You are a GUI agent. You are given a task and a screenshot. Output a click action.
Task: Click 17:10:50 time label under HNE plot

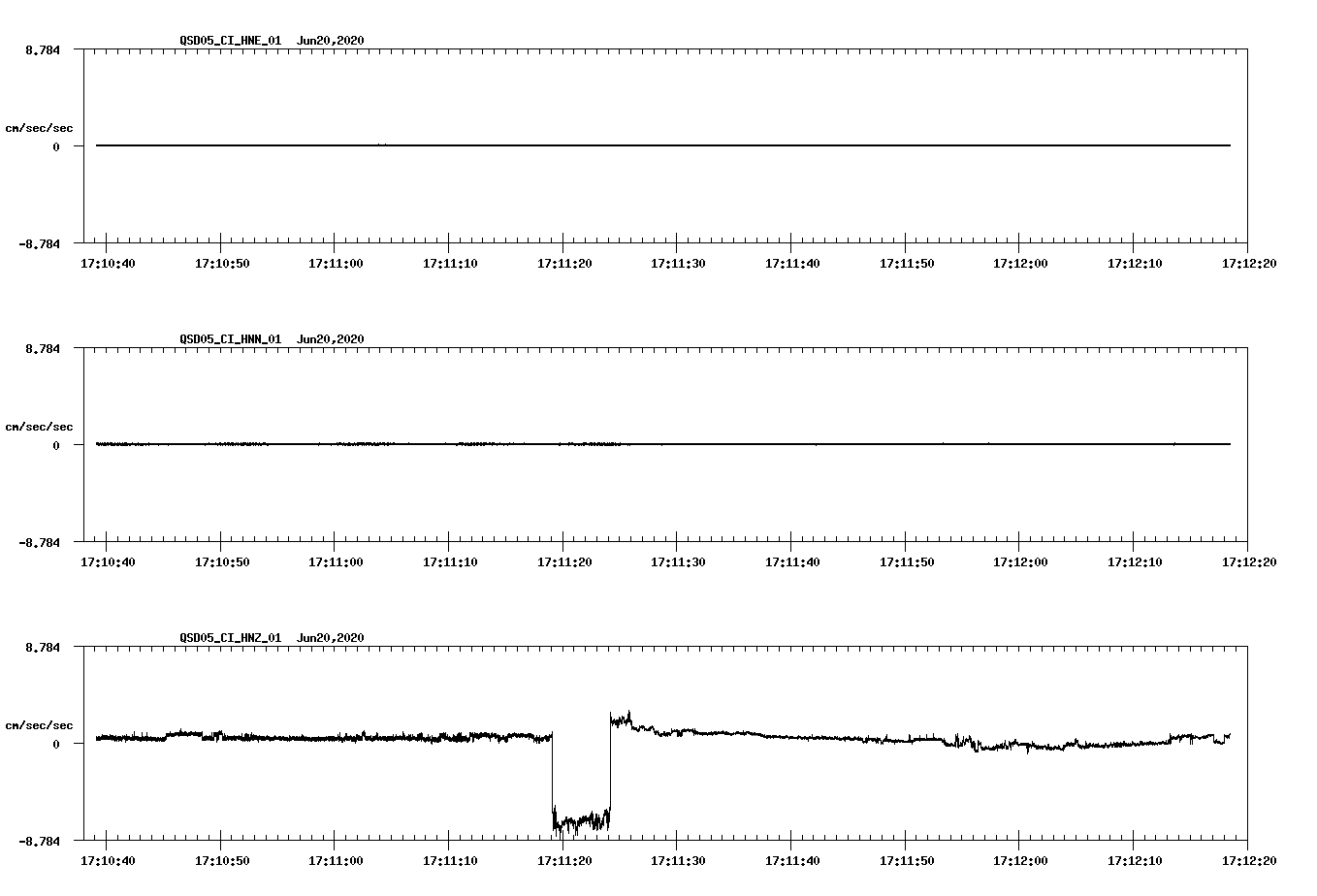222,263
